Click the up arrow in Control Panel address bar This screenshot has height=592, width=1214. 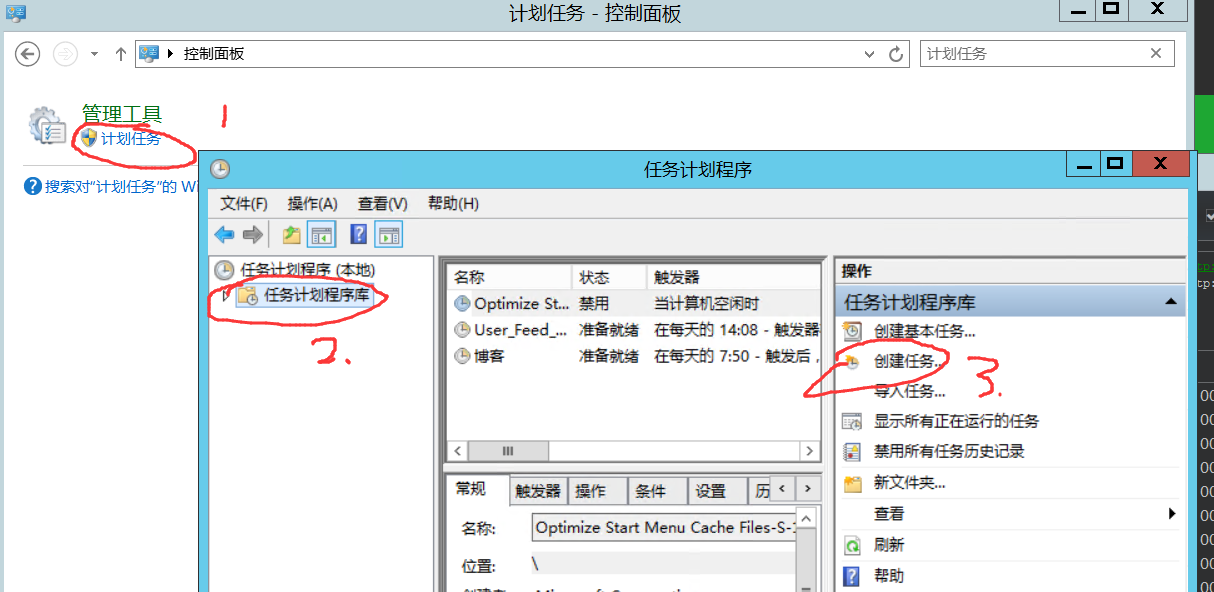(x=121, y=53)
